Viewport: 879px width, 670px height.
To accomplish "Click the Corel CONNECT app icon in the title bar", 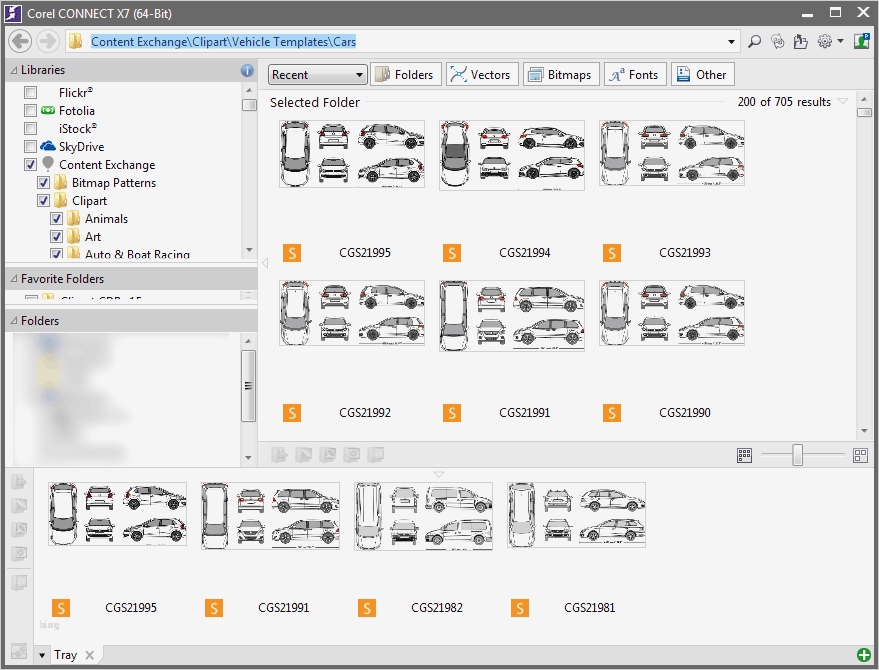I will (x=13, y=13).
